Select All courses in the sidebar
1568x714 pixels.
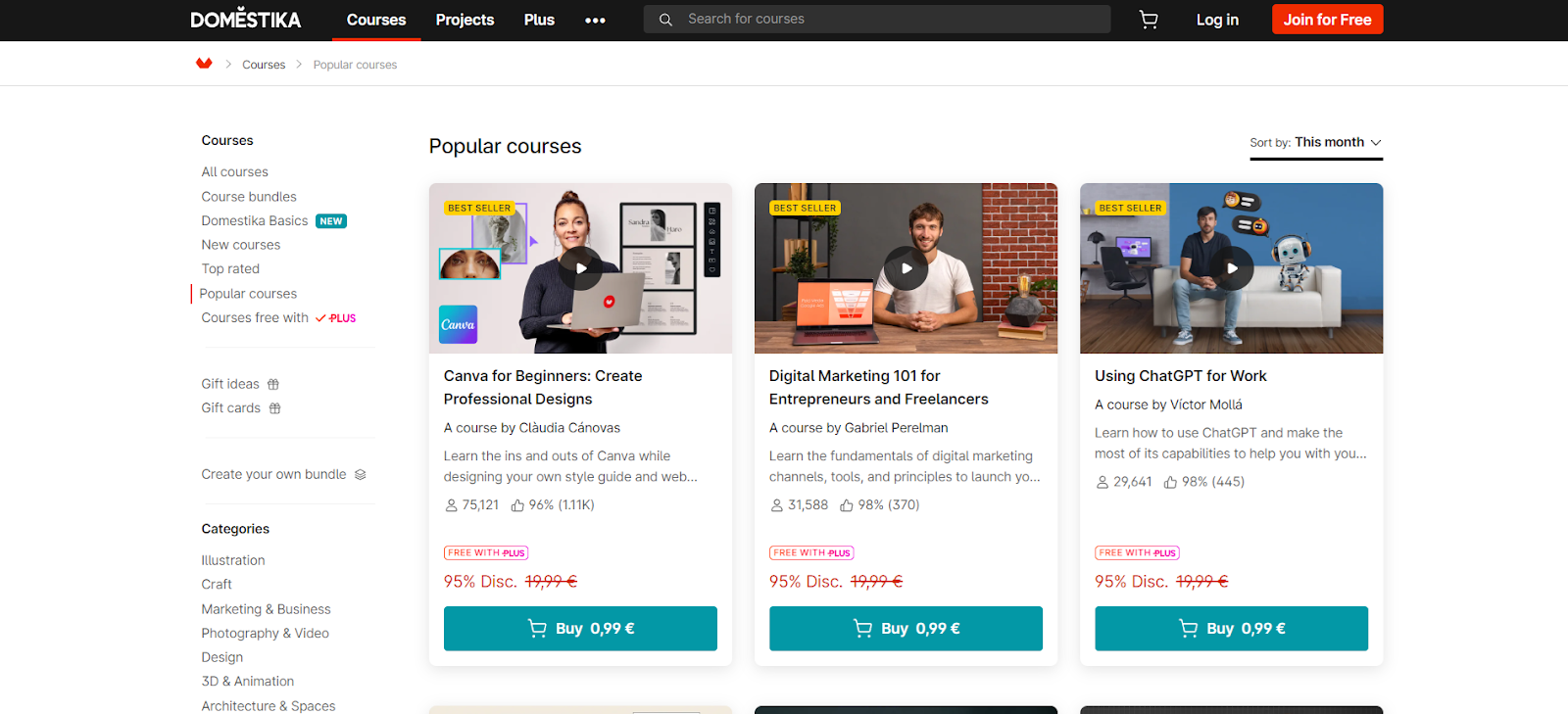tap(235, 171)
